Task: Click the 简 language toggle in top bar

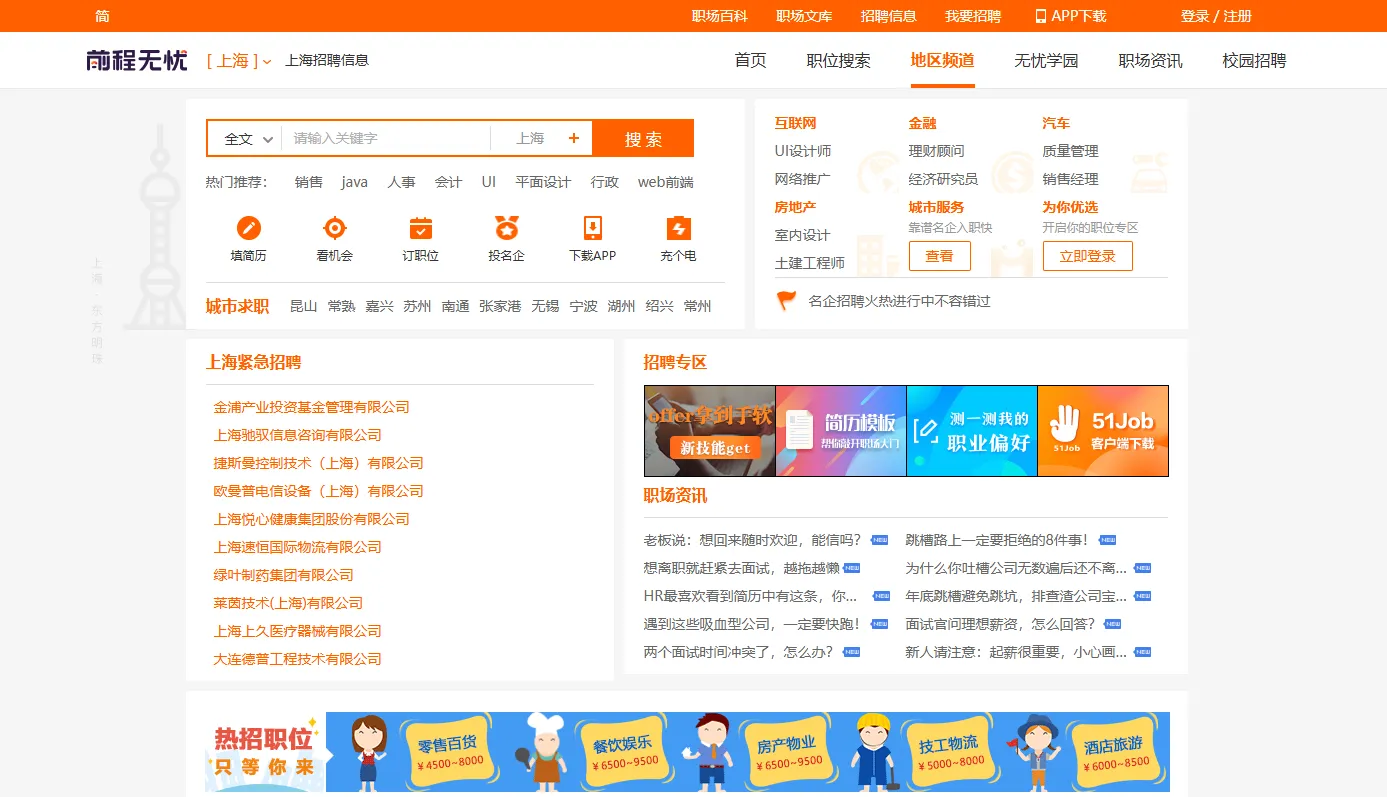Action: tap(102, 16)
